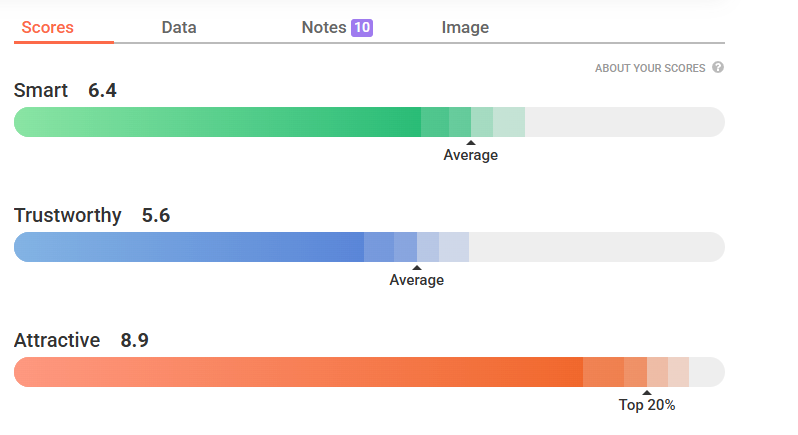This screenshot has width=798, height=435.
Task: Click the Average label under Trustworthy bar
Action: pos(417,280)
